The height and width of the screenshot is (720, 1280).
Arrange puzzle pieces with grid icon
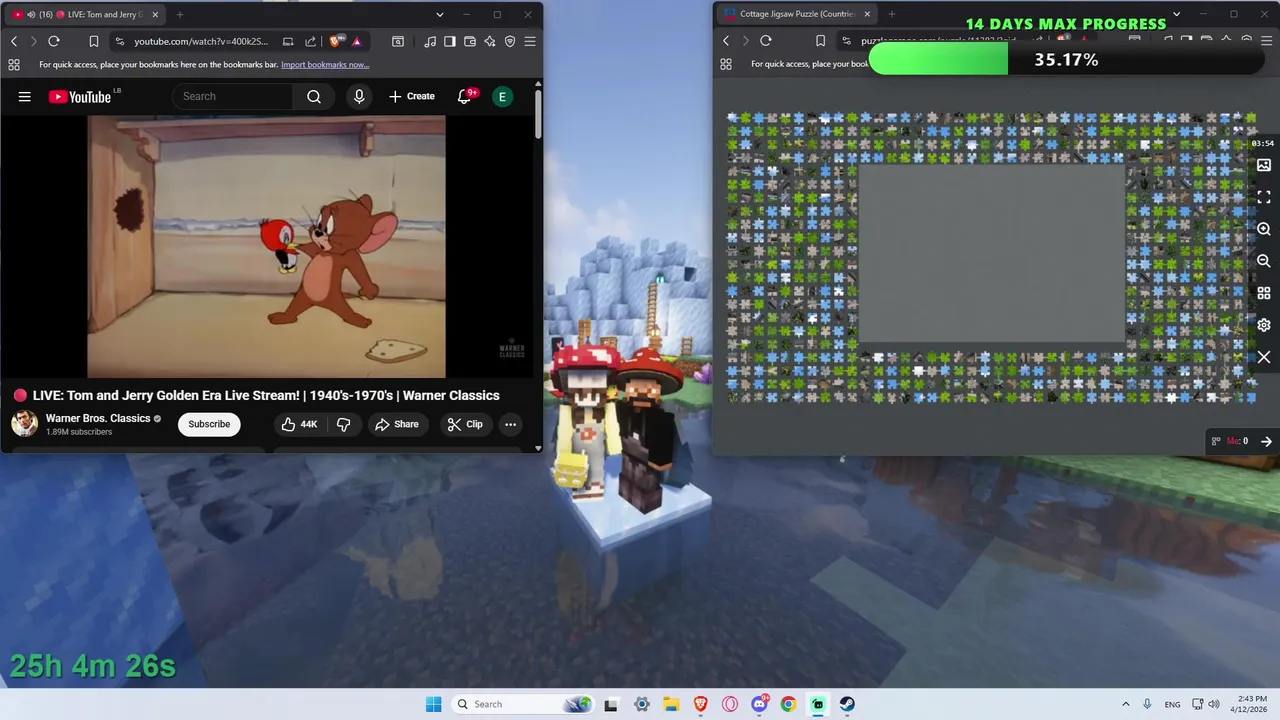1264,293
